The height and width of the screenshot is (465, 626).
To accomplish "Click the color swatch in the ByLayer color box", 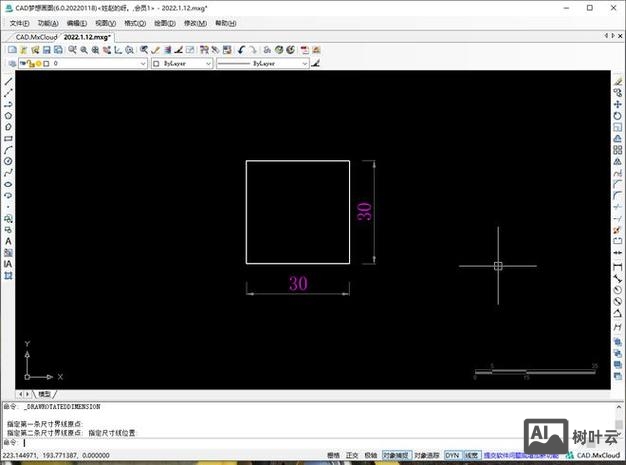I will [157, 63].
